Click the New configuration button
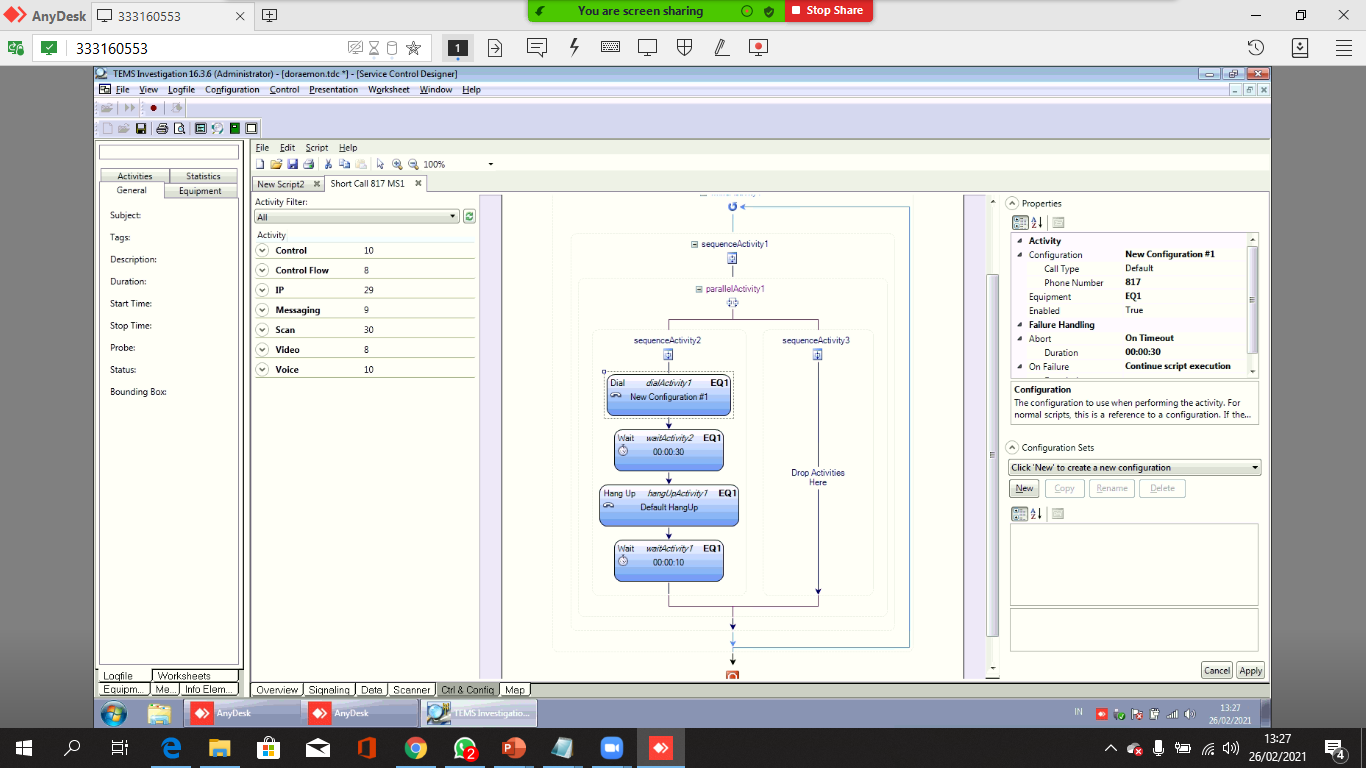1366x768 pixels. coord(1024,488)
